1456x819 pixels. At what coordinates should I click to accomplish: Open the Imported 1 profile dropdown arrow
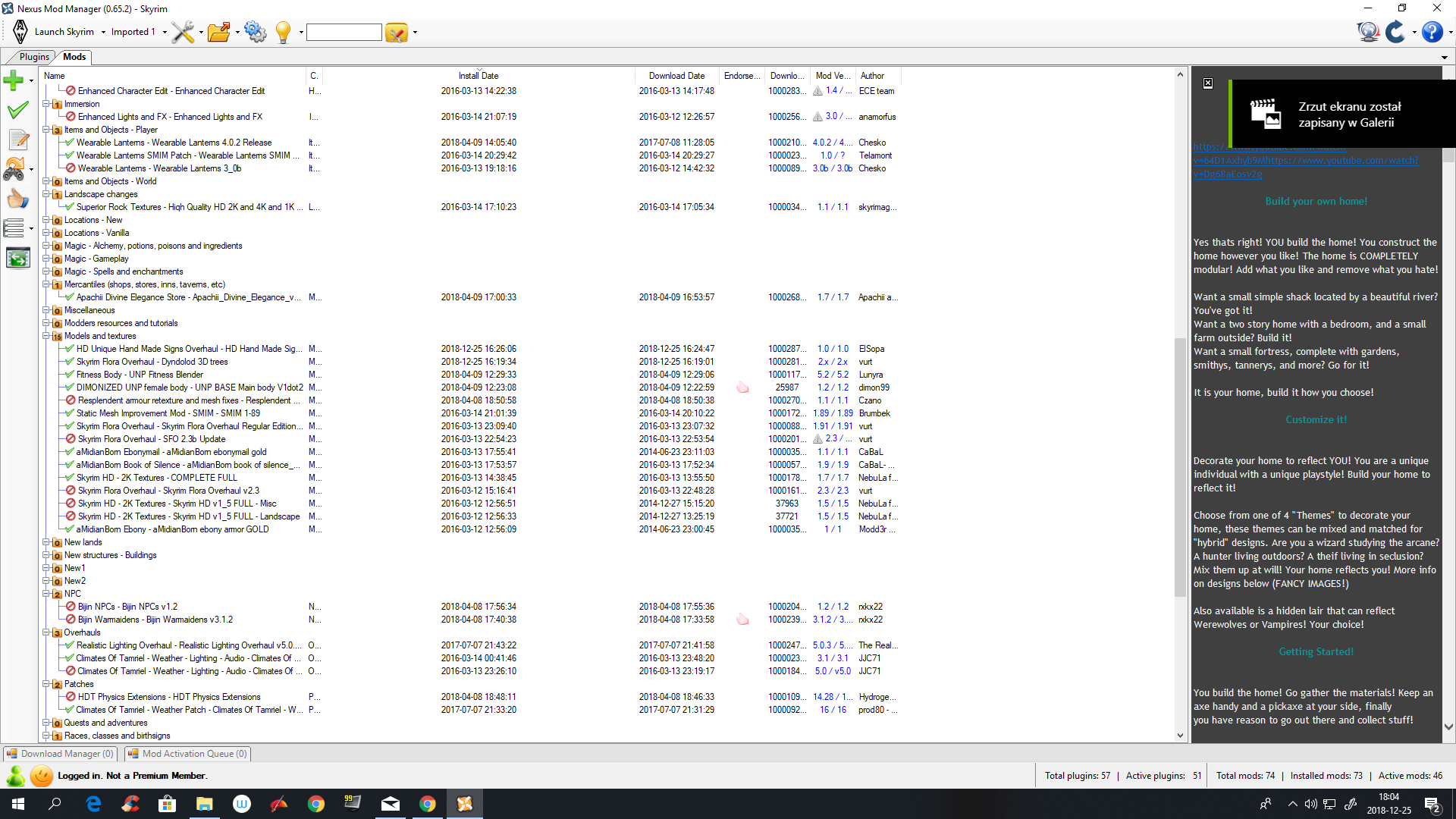[165, 32]
